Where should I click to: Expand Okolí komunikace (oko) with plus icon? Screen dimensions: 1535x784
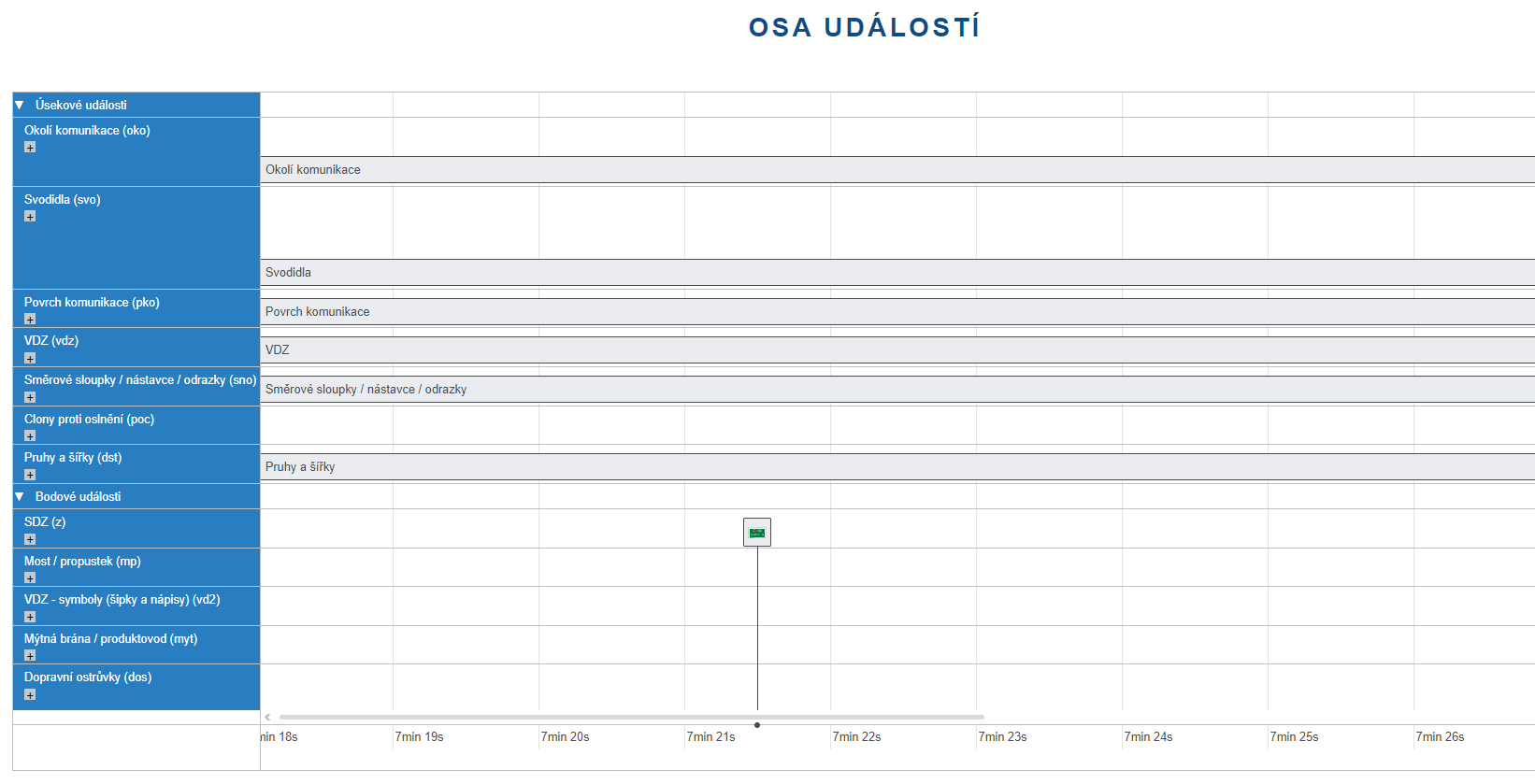[30, 148]
